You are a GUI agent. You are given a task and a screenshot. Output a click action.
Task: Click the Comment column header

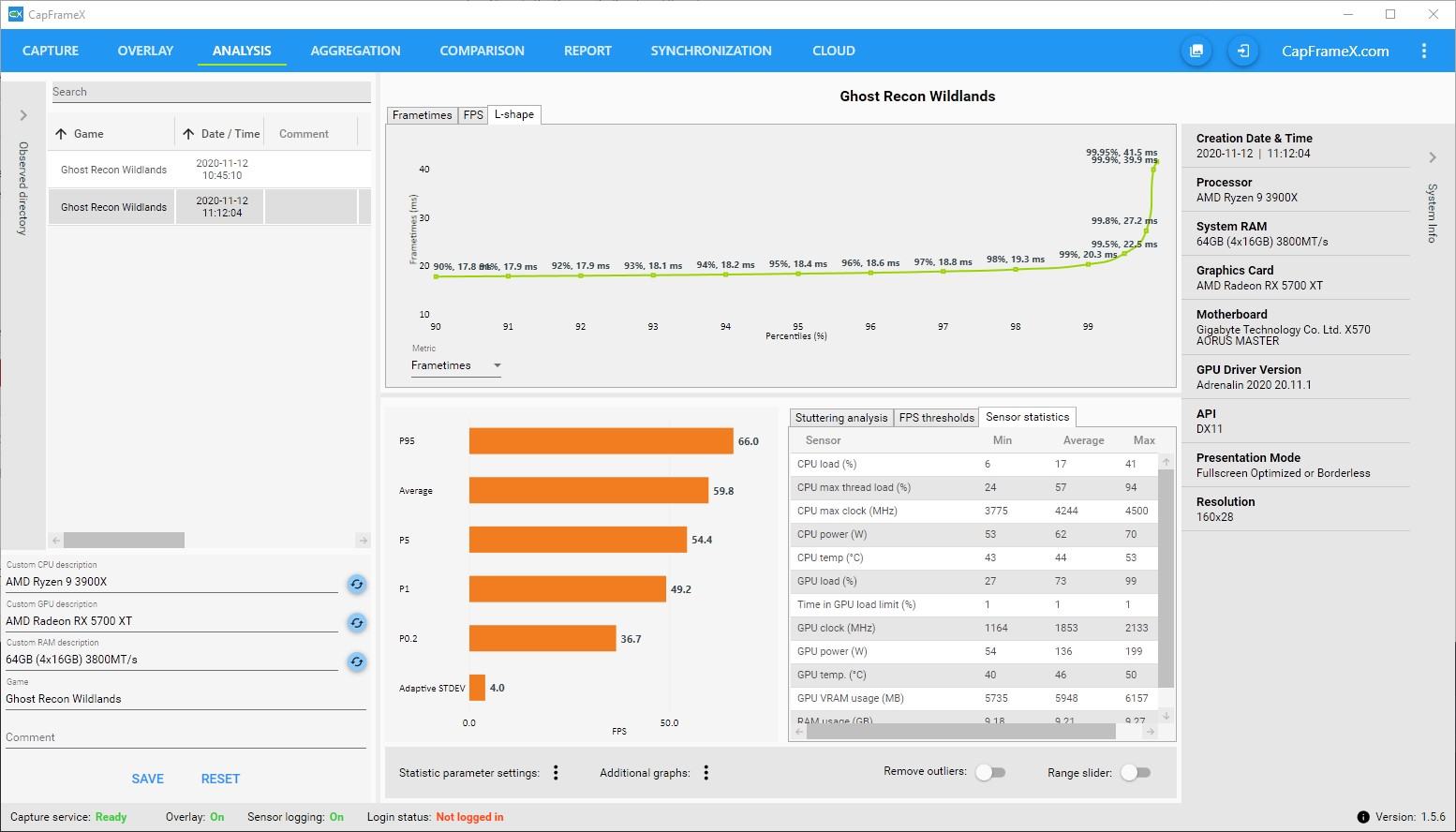point(304,134)
